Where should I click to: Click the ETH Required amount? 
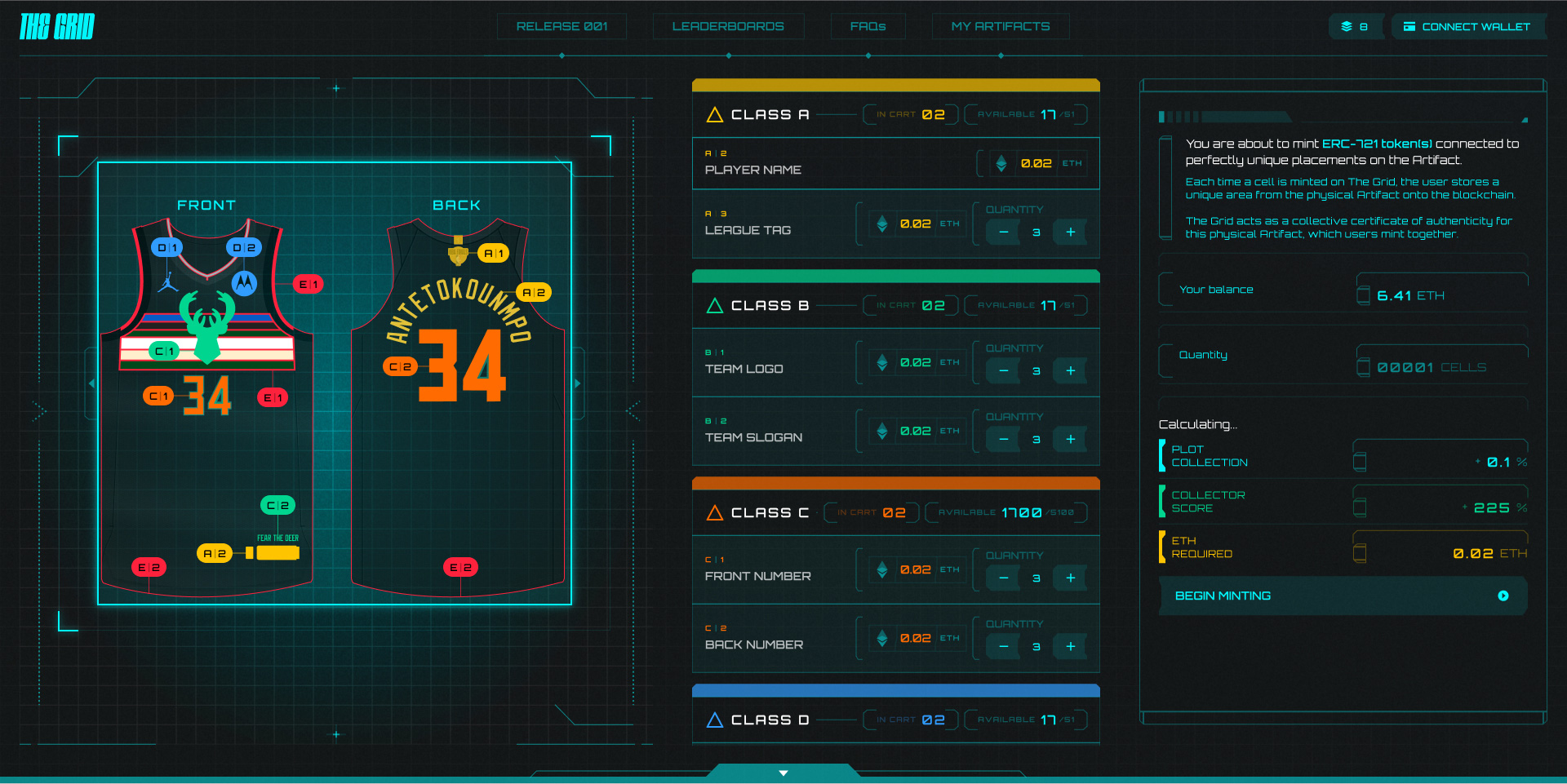pyautogui.click(x=1489, y=553)
